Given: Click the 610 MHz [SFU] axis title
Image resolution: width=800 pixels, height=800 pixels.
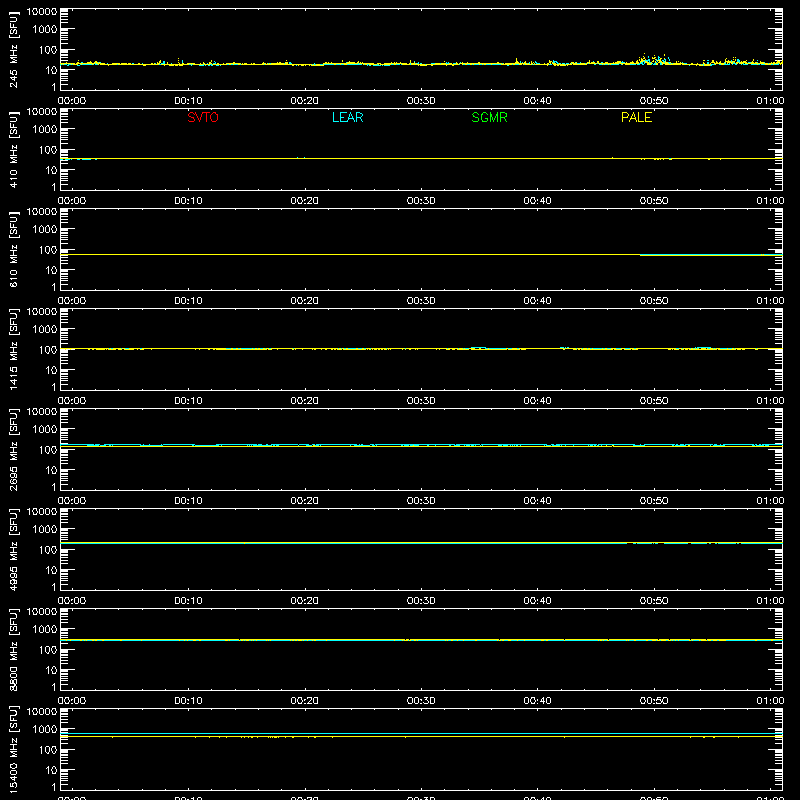Looking at the screenshot, I should [14, 249].
